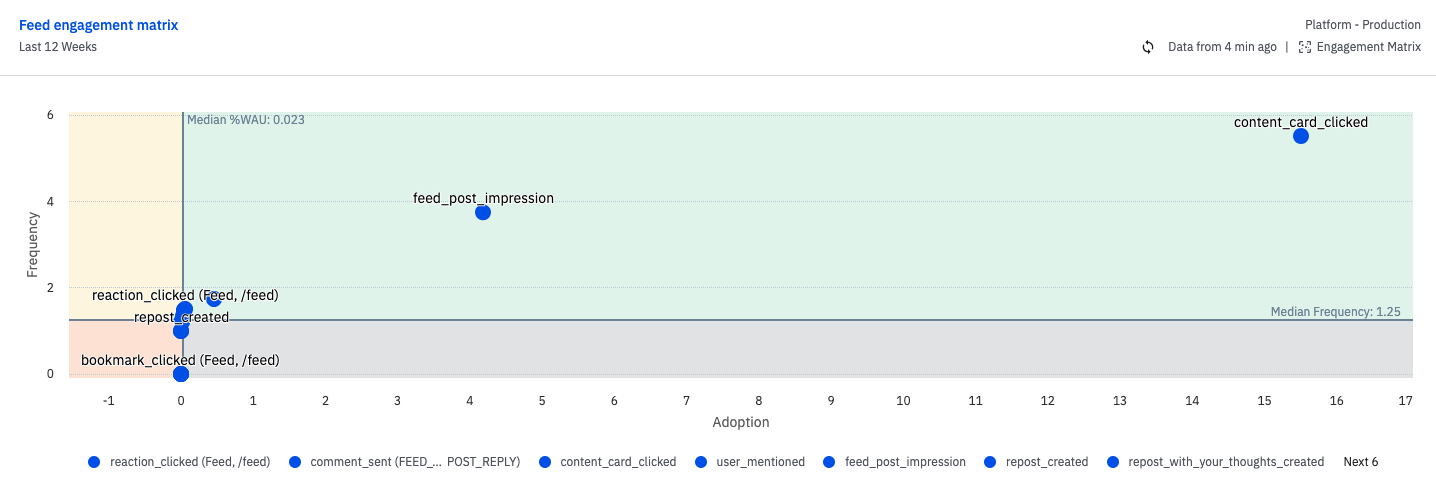Click the Median %WAU: 0.023 line label
The image size is (1436, 493).
246,120
